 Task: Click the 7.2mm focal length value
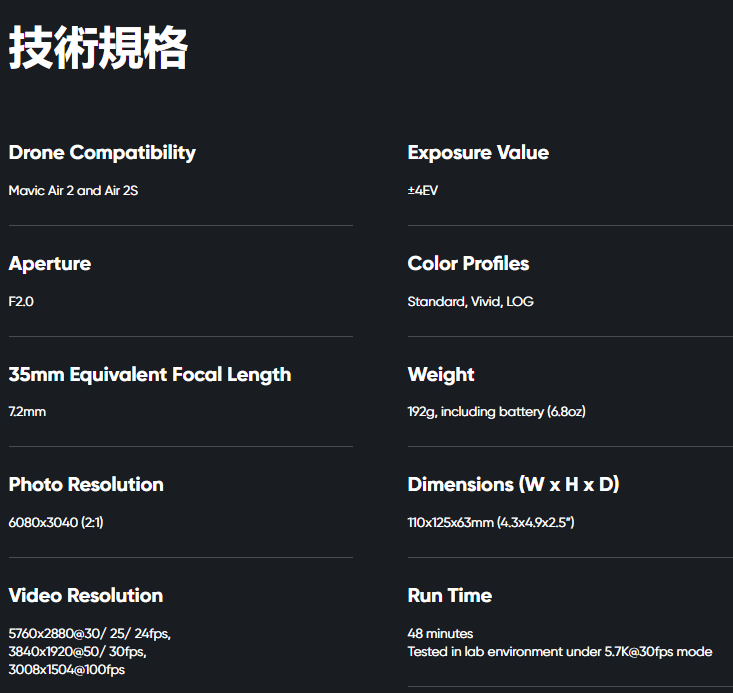[27, 411]
